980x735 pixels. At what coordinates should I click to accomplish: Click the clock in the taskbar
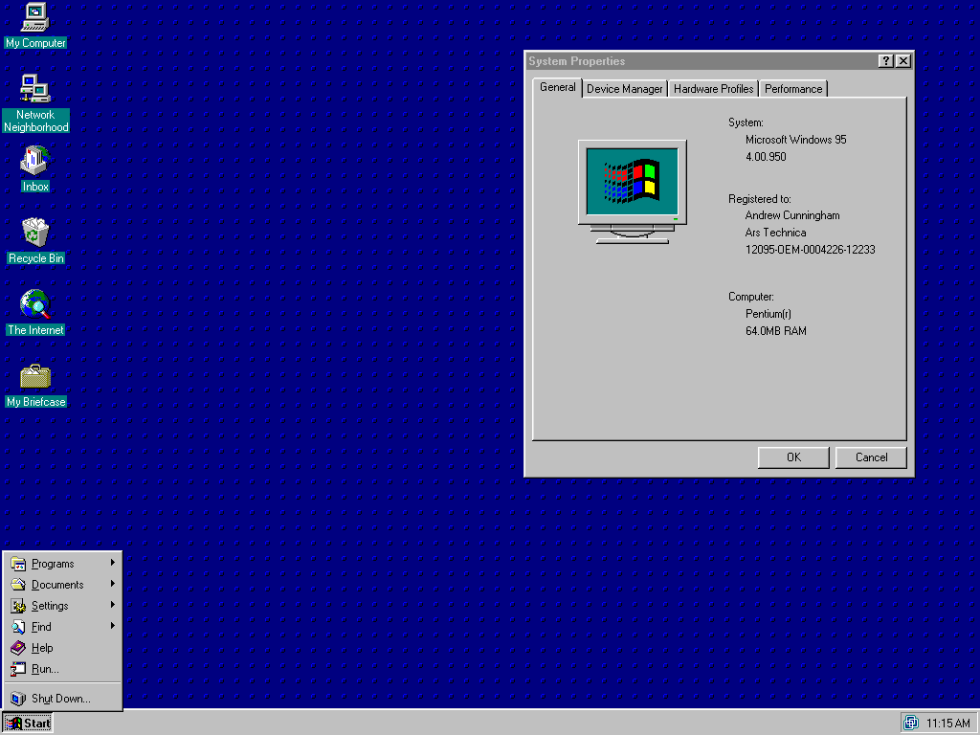point(947,722)
